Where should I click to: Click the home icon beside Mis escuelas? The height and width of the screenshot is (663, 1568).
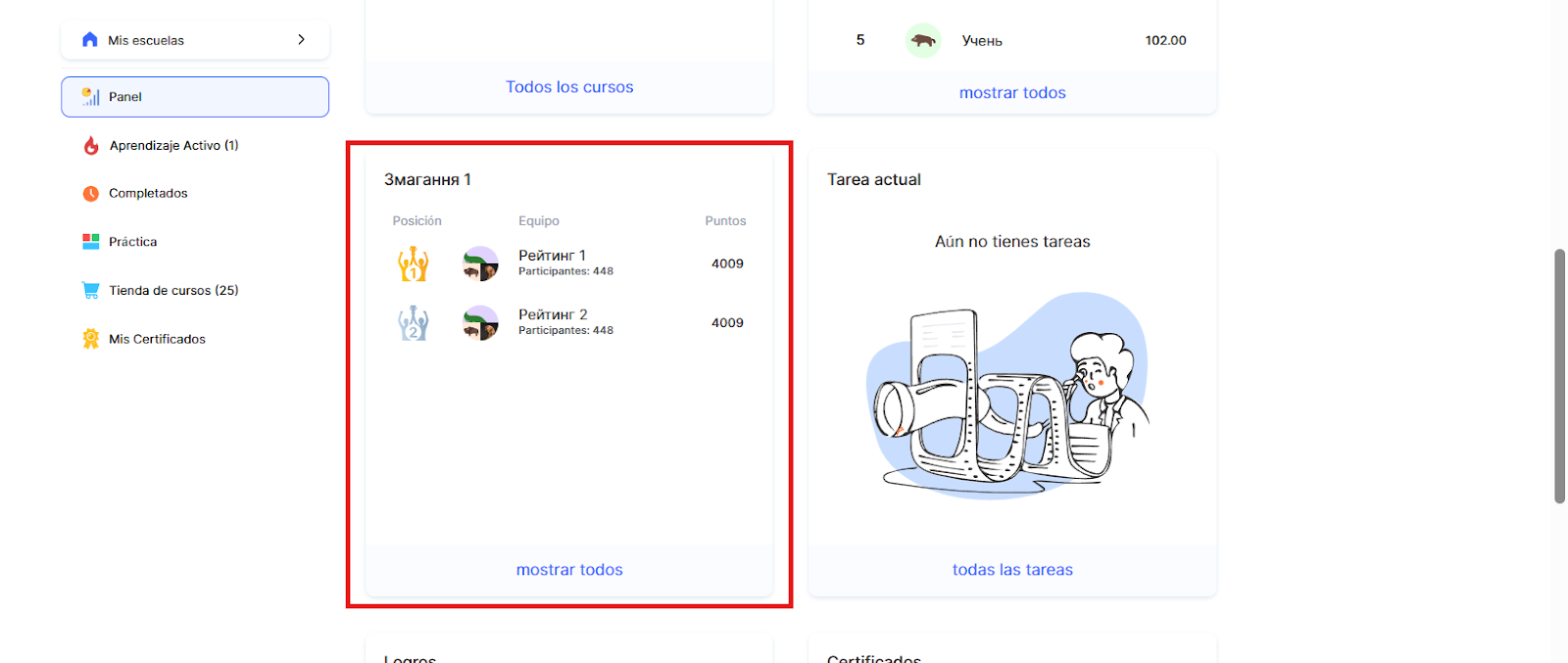click(90, 39)
